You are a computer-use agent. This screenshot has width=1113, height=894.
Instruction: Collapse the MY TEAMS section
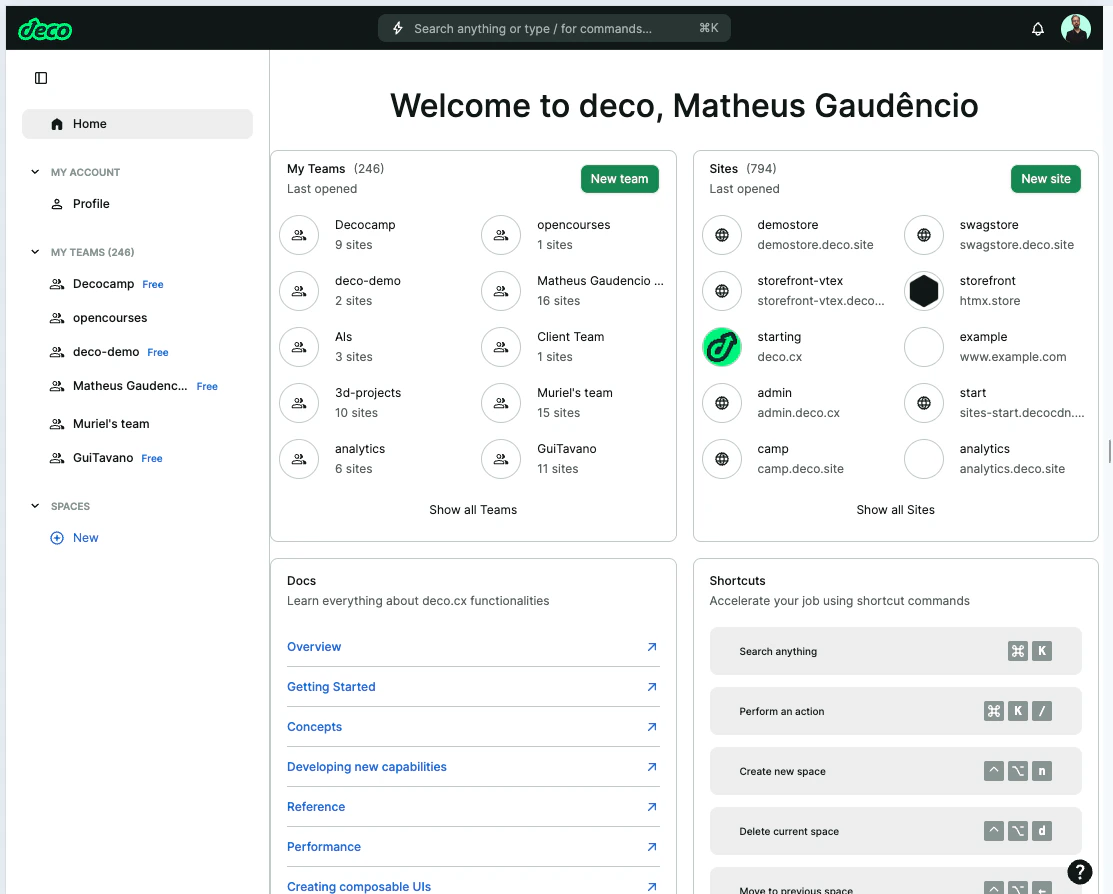35,252
